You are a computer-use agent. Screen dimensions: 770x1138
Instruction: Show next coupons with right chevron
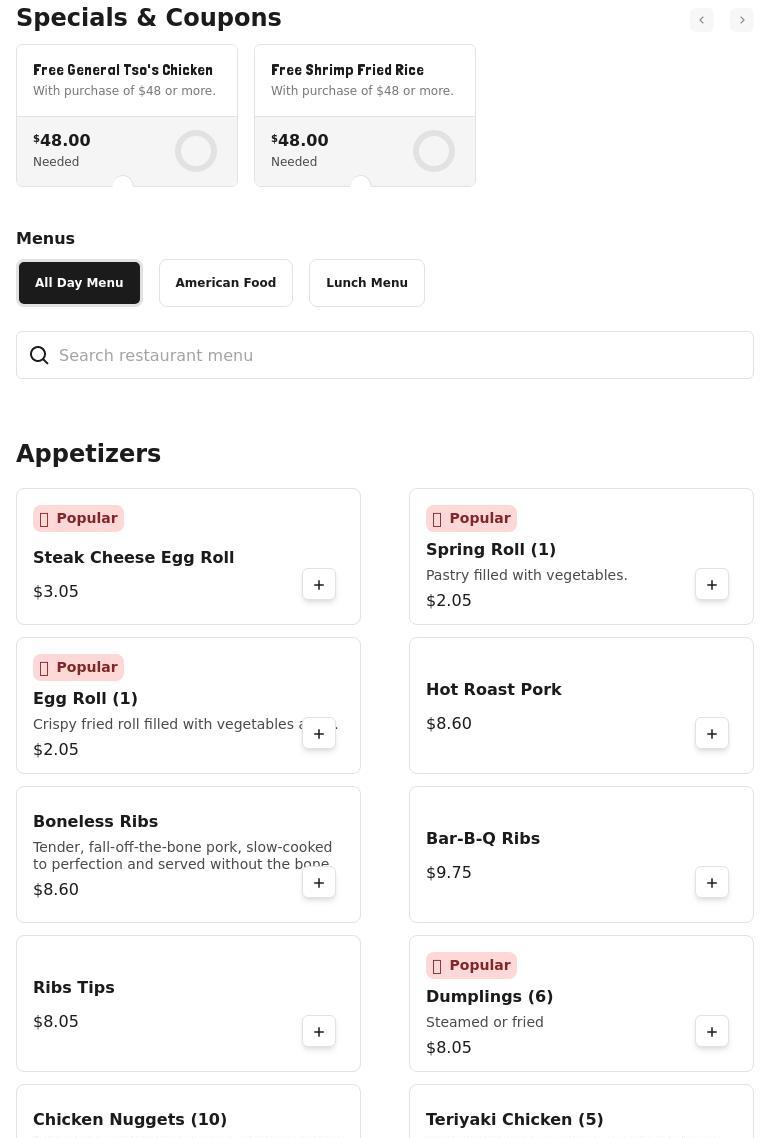pos(742,20)
